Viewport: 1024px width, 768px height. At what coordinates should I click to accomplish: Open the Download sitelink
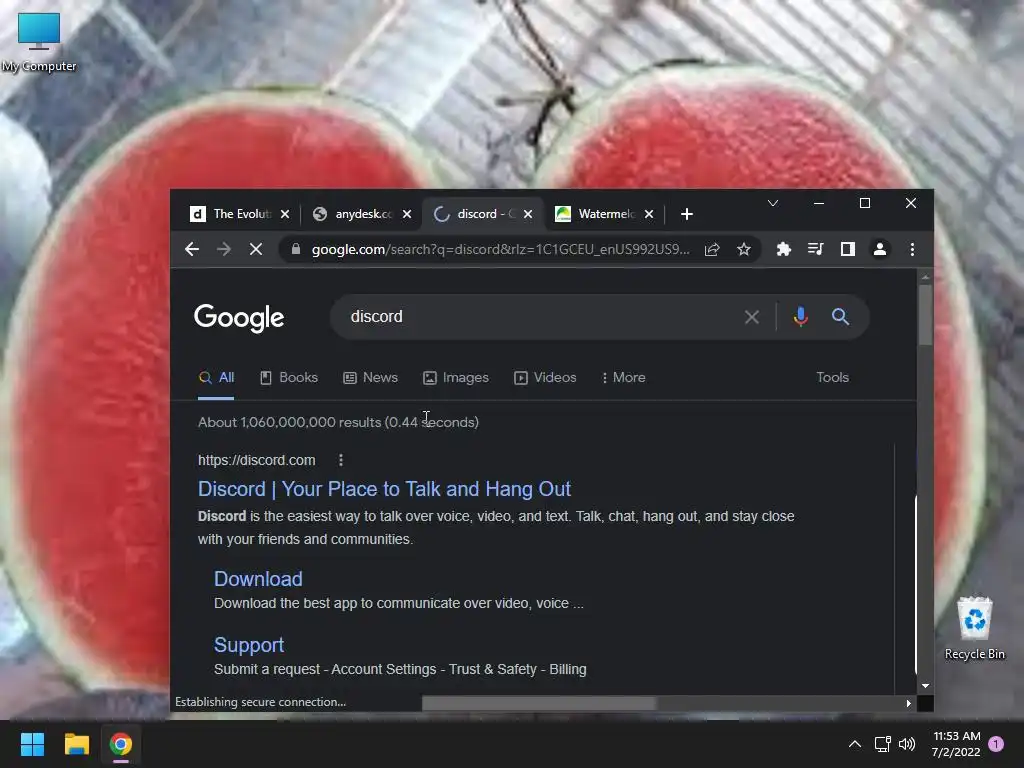258,579
